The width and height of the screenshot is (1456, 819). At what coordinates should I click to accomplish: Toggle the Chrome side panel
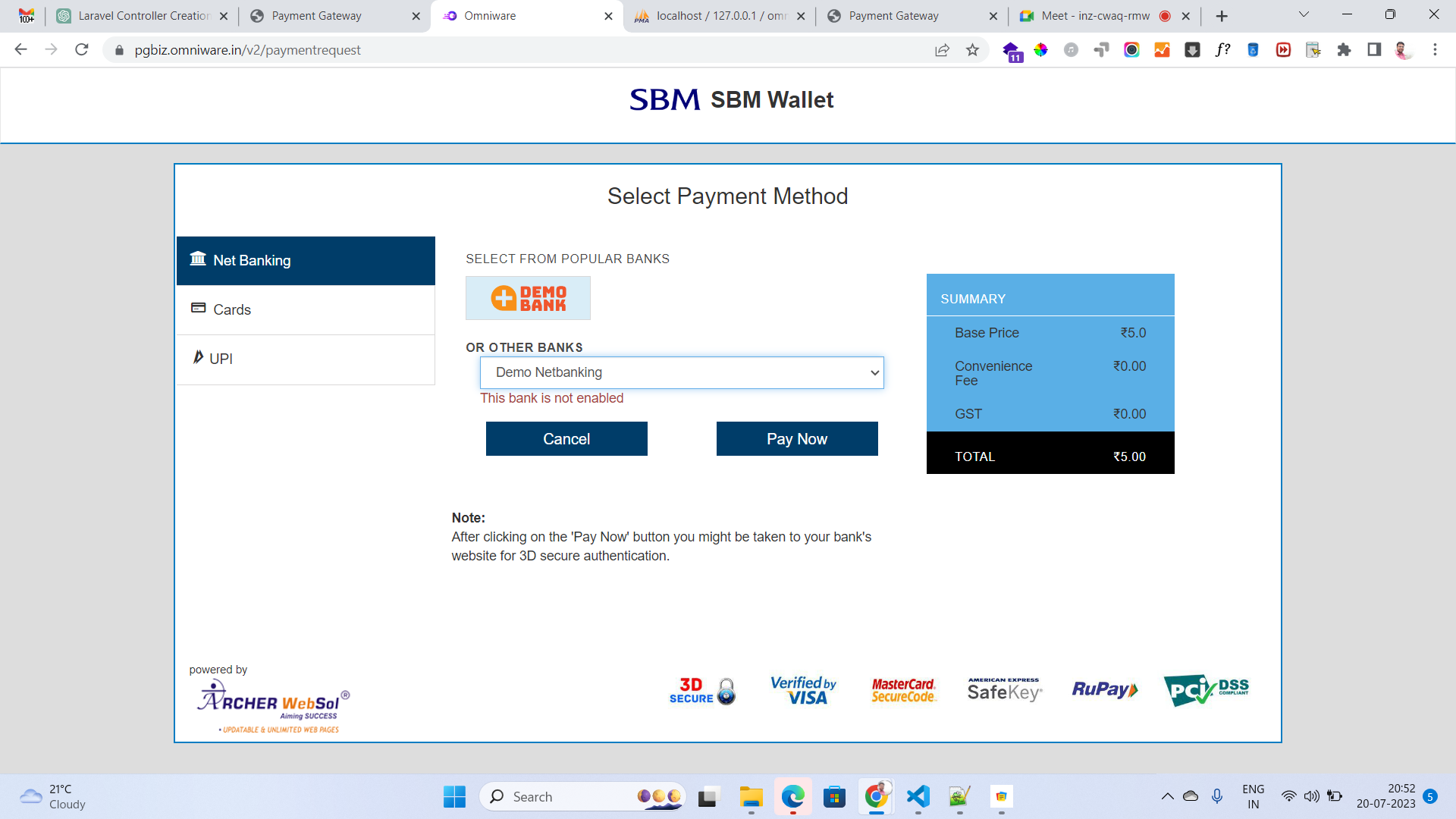tap(1374, 50)
